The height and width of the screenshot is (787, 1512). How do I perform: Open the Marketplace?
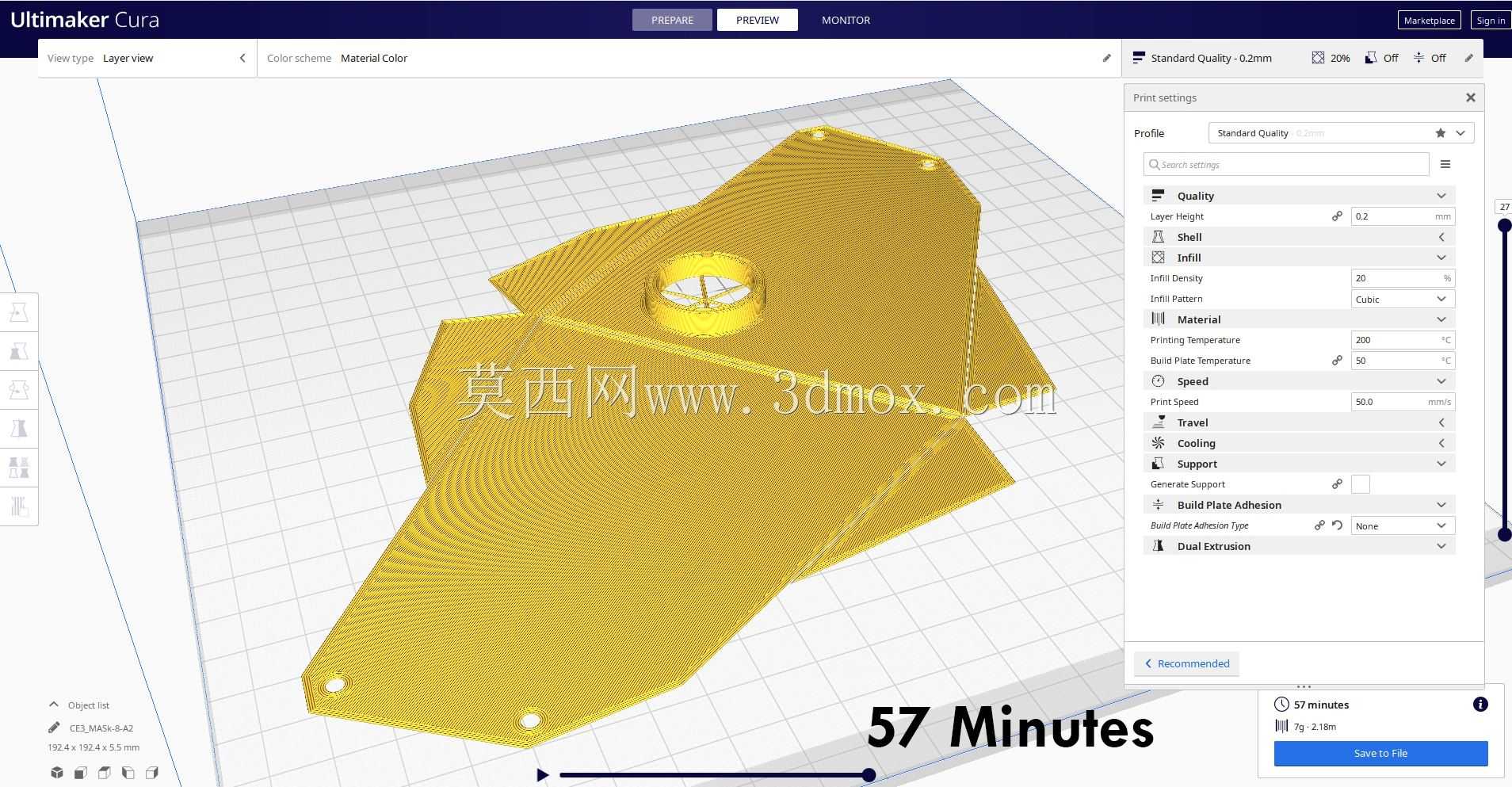point(1429,21)
